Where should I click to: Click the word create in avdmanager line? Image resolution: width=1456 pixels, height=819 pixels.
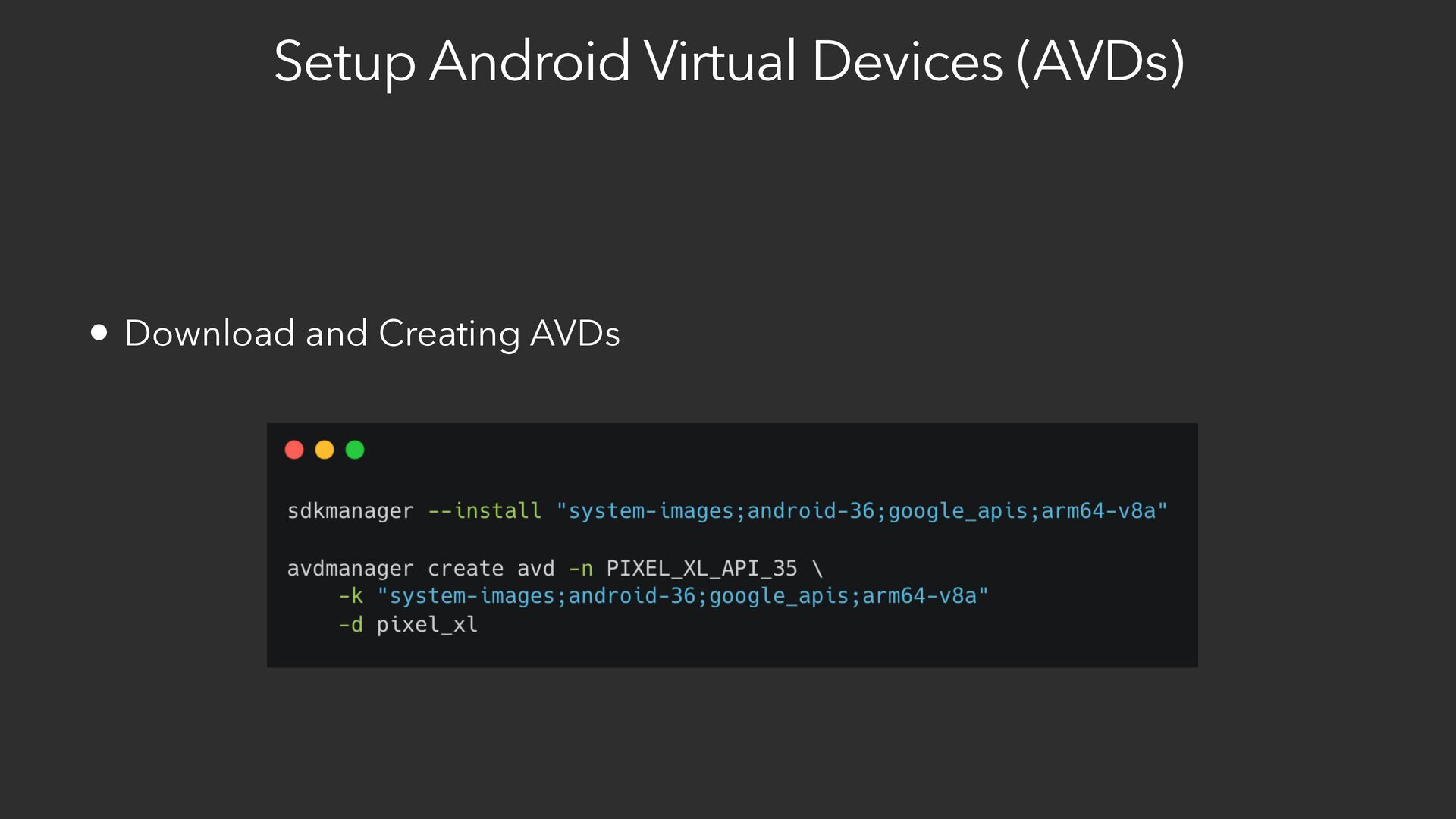(466, 569)
